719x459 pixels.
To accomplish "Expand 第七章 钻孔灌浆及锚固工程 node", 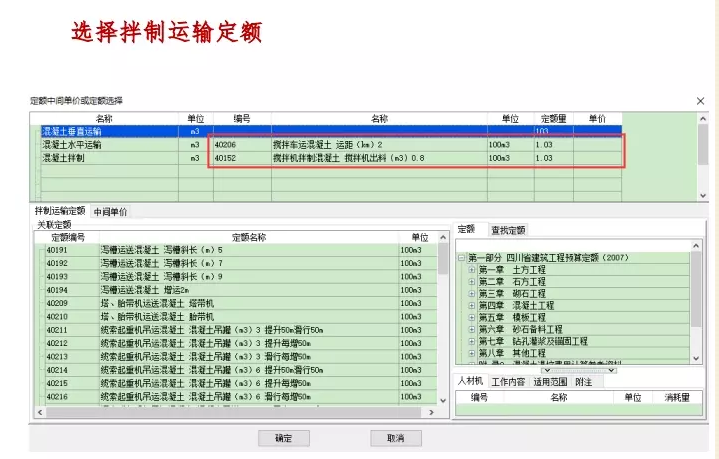I will (472, 341).
